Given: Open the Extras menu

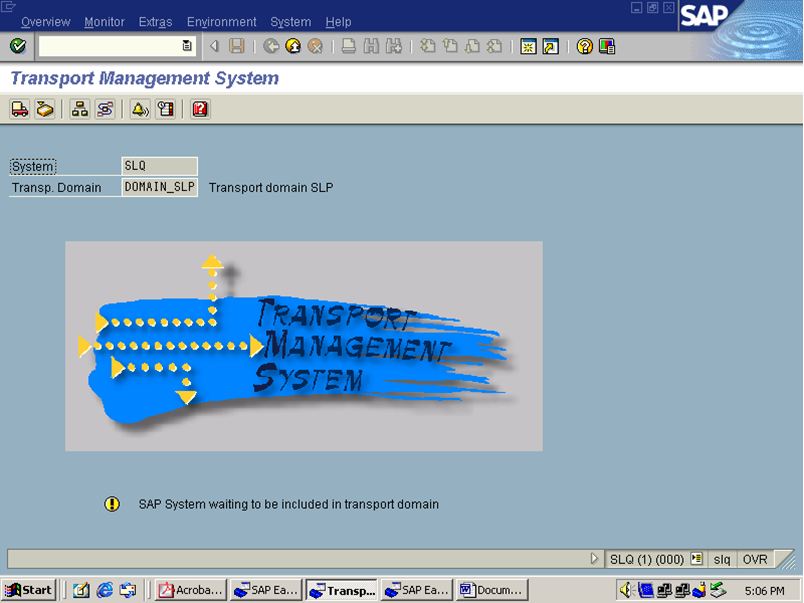Looking at the screenshot, I should point(155,22).
